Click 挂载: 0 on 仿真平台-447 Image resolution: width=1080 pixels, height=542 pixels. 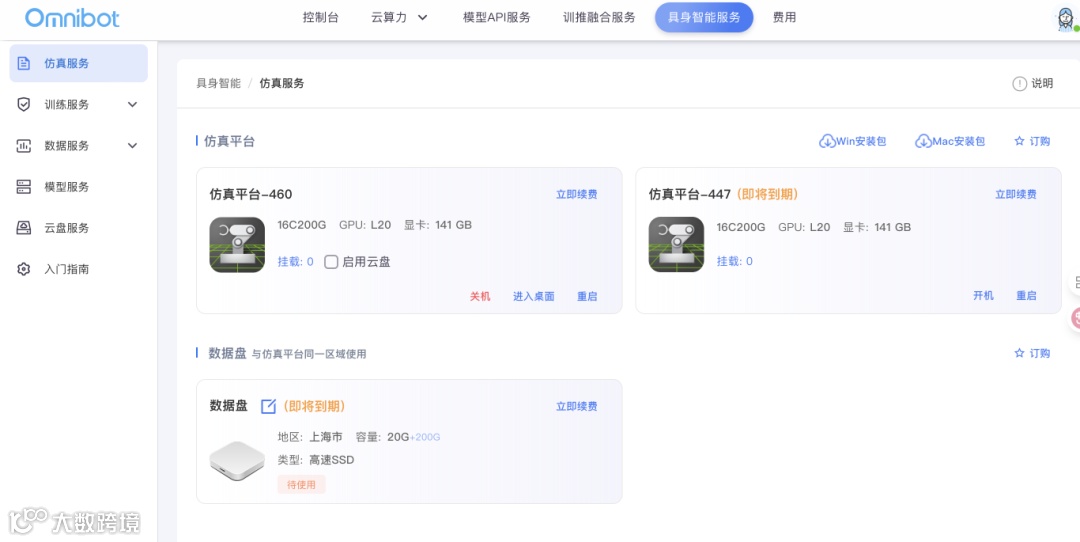tap(735, 262)
